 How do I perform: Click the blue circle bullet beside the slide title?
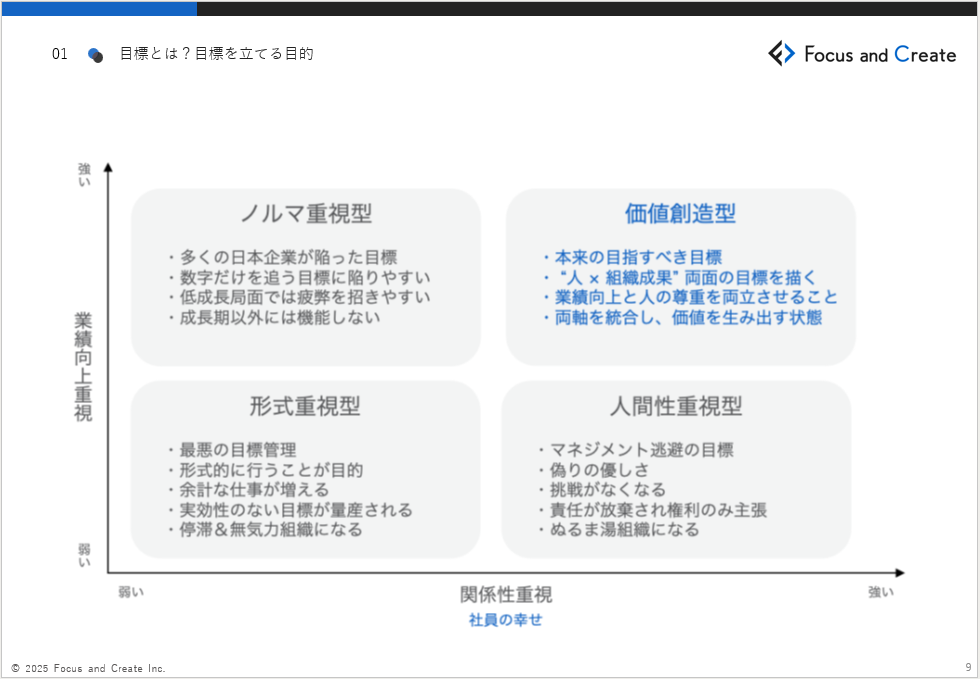(x=95, y=55)
